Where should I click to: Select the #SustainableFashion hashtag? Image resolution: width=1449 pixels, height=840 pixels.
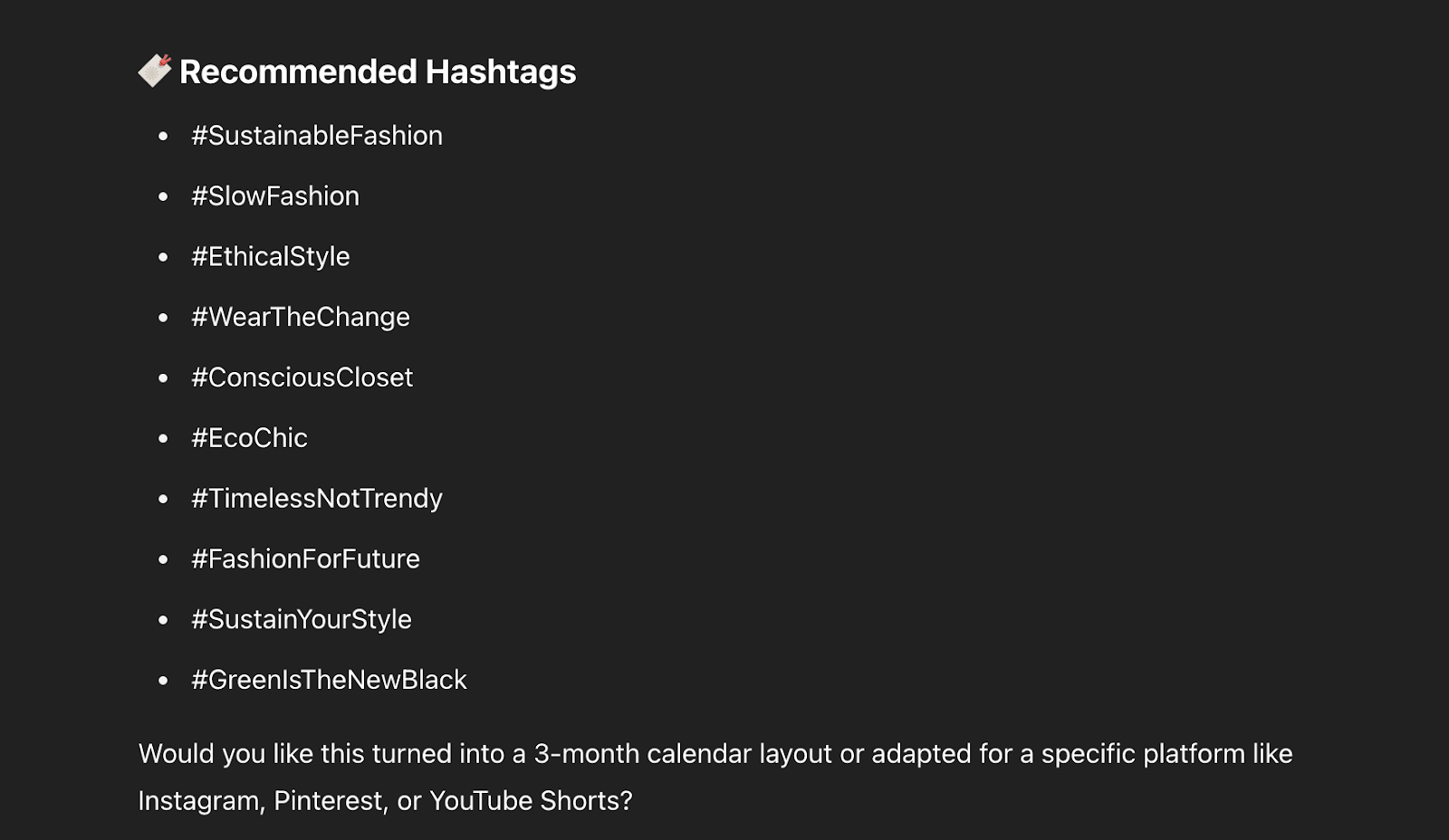tap(317, 136)
